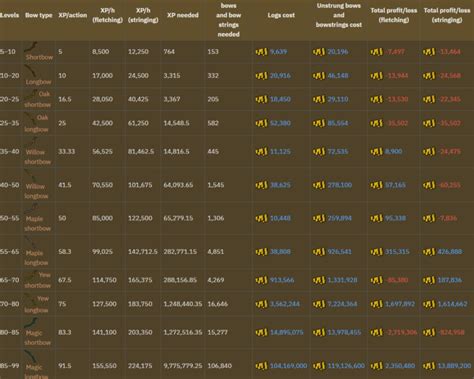Sort by XP/action column header
The image size is (474, 379).
[x=73, y=15]
